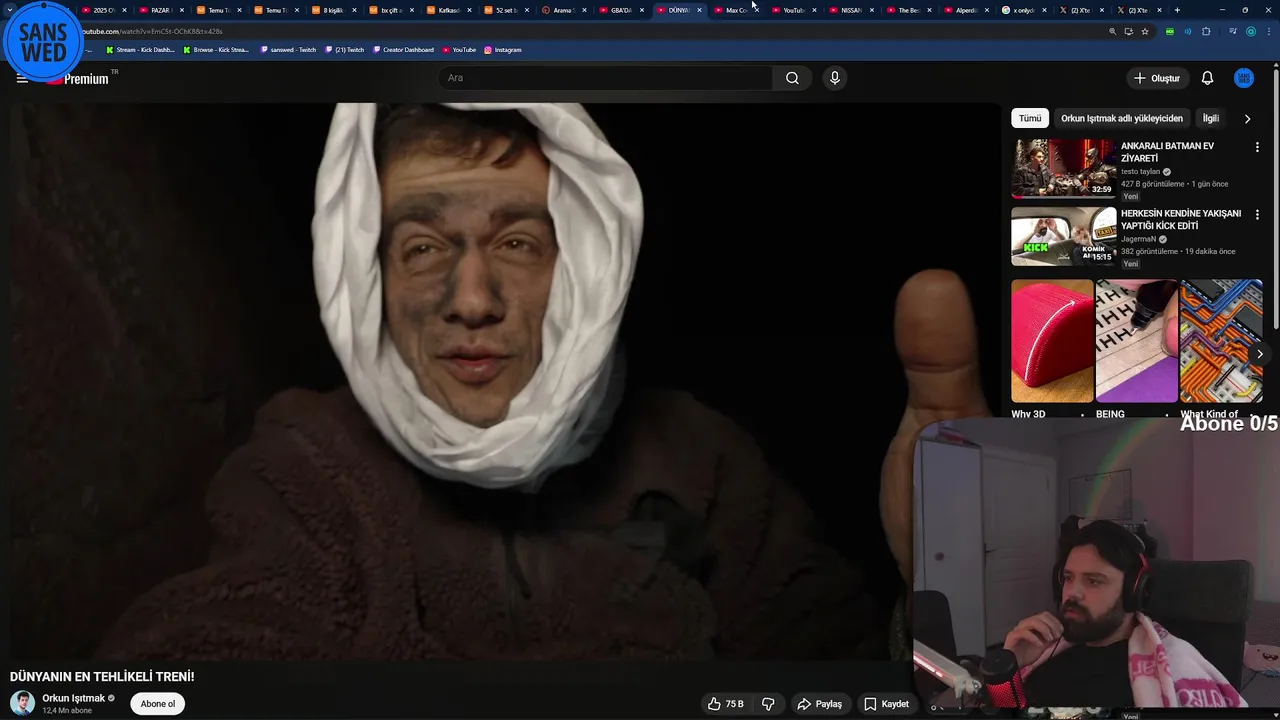The image size is (1280, 720).
Task: Bookmark this page with star icon
Action: click(x=1145, y=31)
